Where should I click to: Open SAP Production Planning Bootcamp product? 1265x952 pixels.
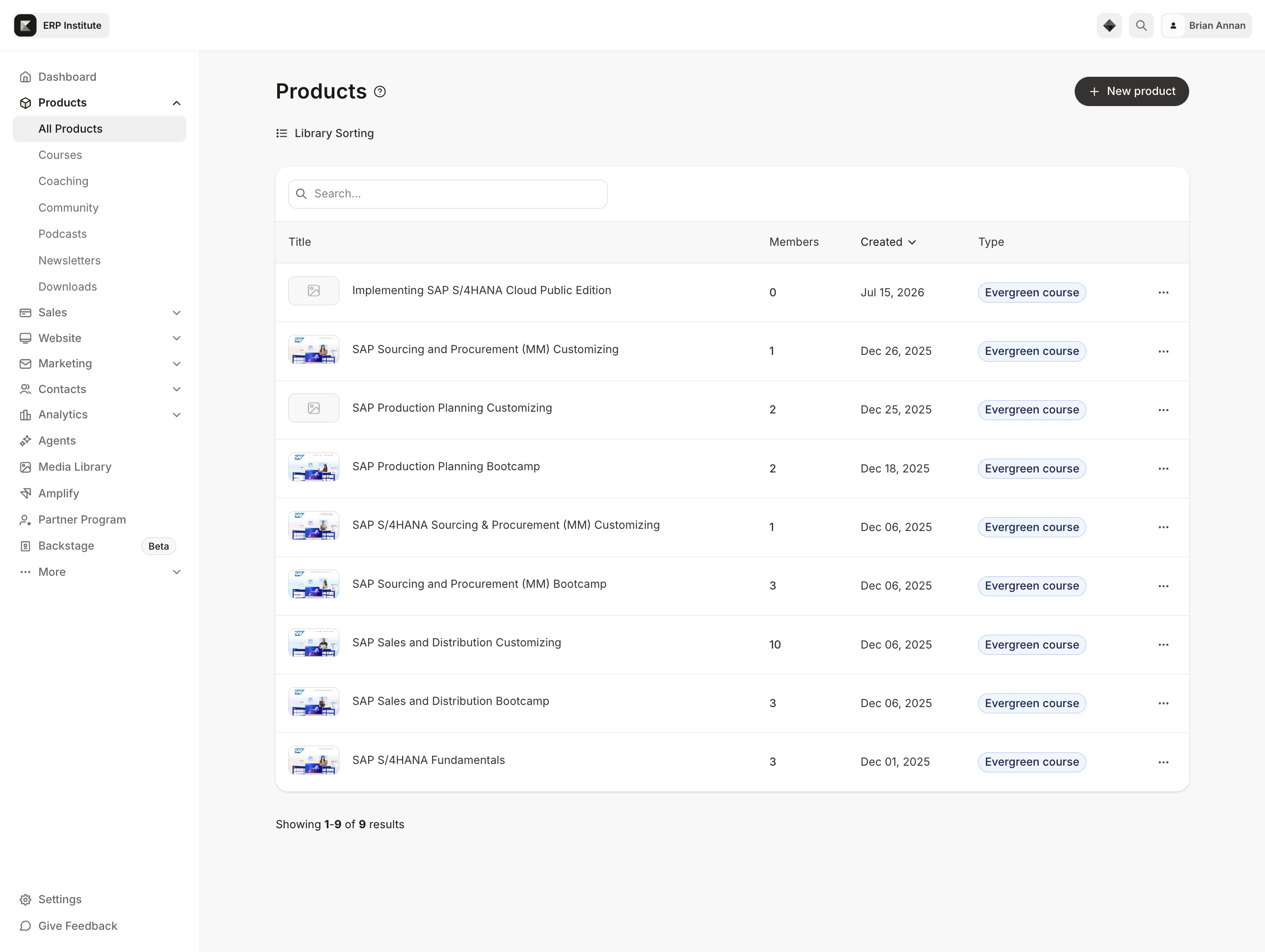coord(445,467)
